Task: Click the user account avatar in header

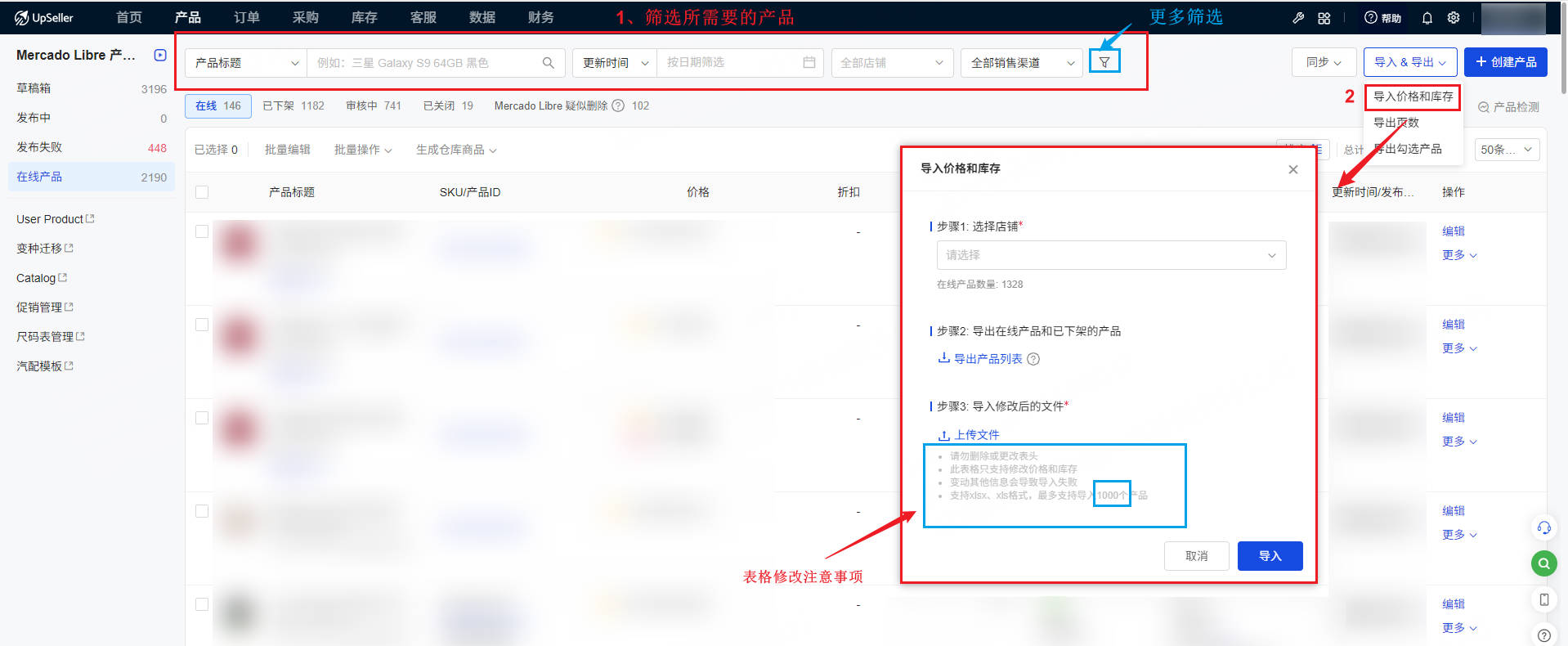Action: click(1513, 17)
